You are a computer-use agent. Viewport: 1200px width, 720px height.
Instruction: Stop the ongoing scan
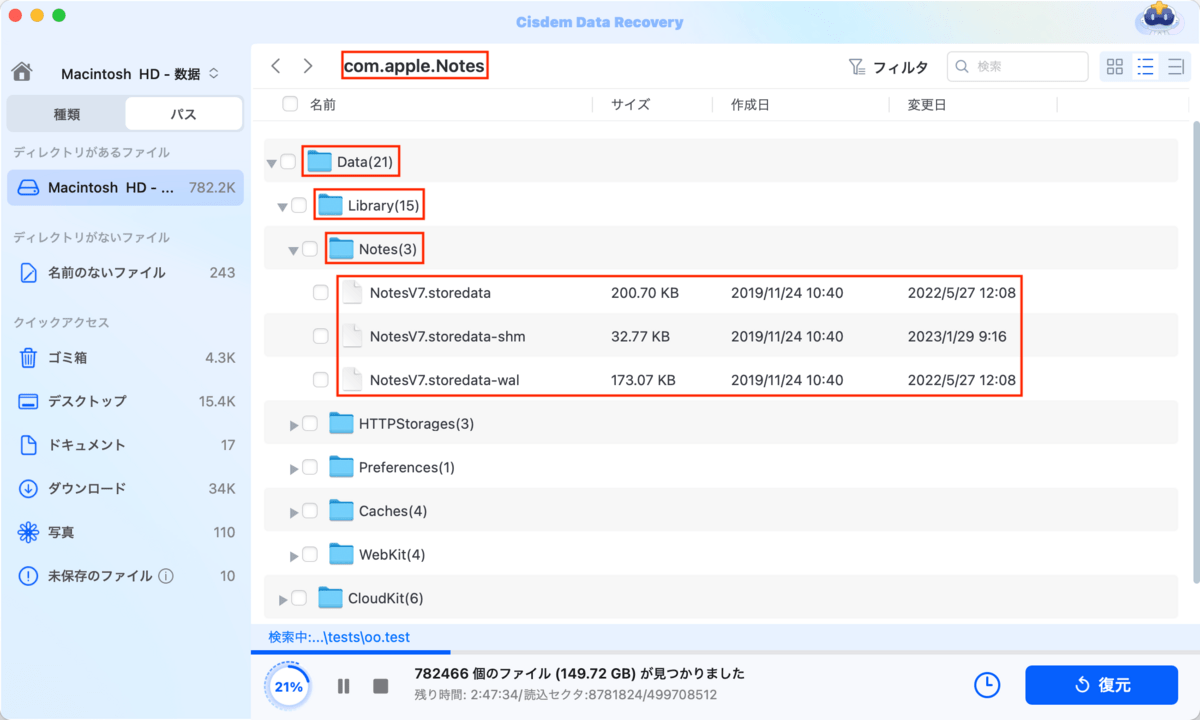coord(380,686)
